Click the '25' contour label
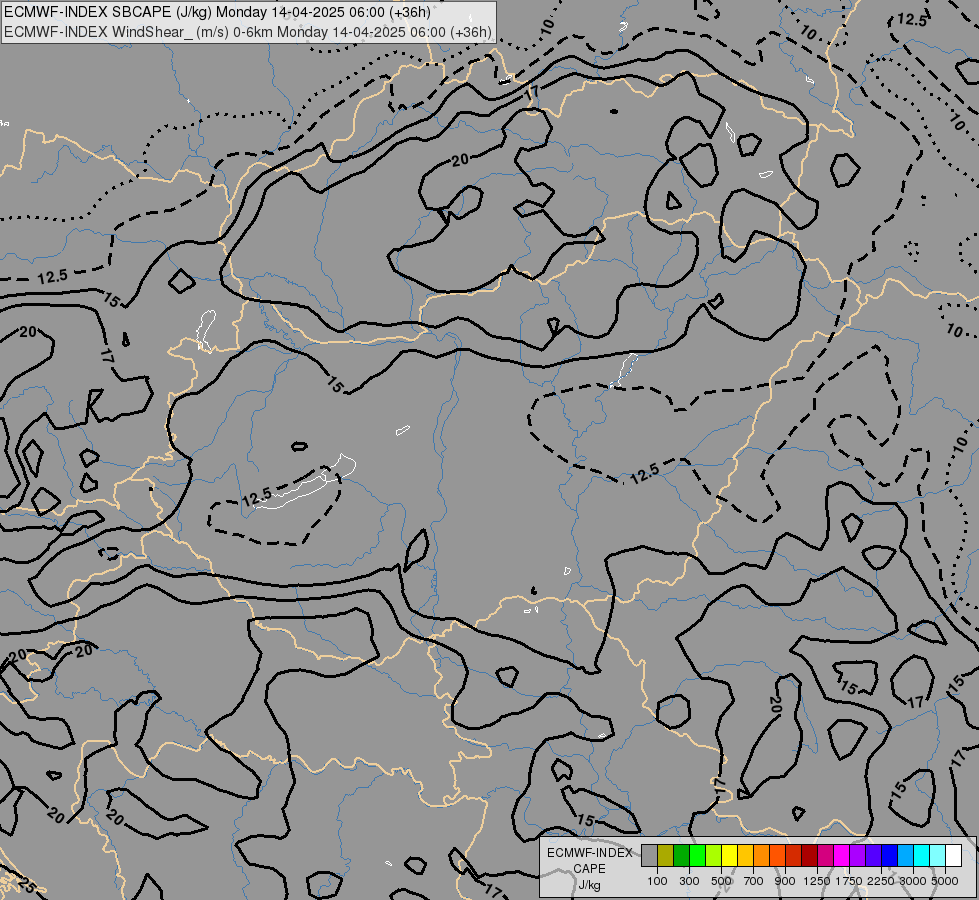 tap(26, 885)
